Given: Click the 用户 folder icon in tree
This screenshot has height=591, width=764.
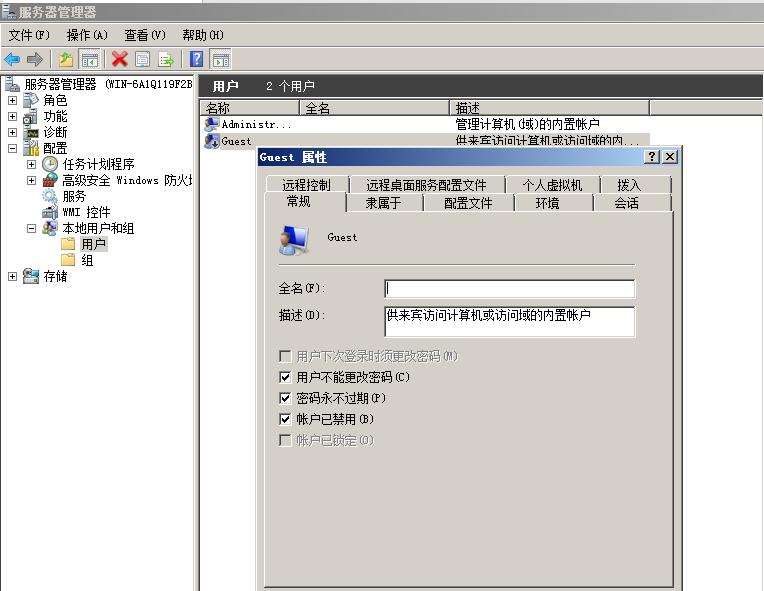Looking at the screenshot, I should [x=68, y=244].
